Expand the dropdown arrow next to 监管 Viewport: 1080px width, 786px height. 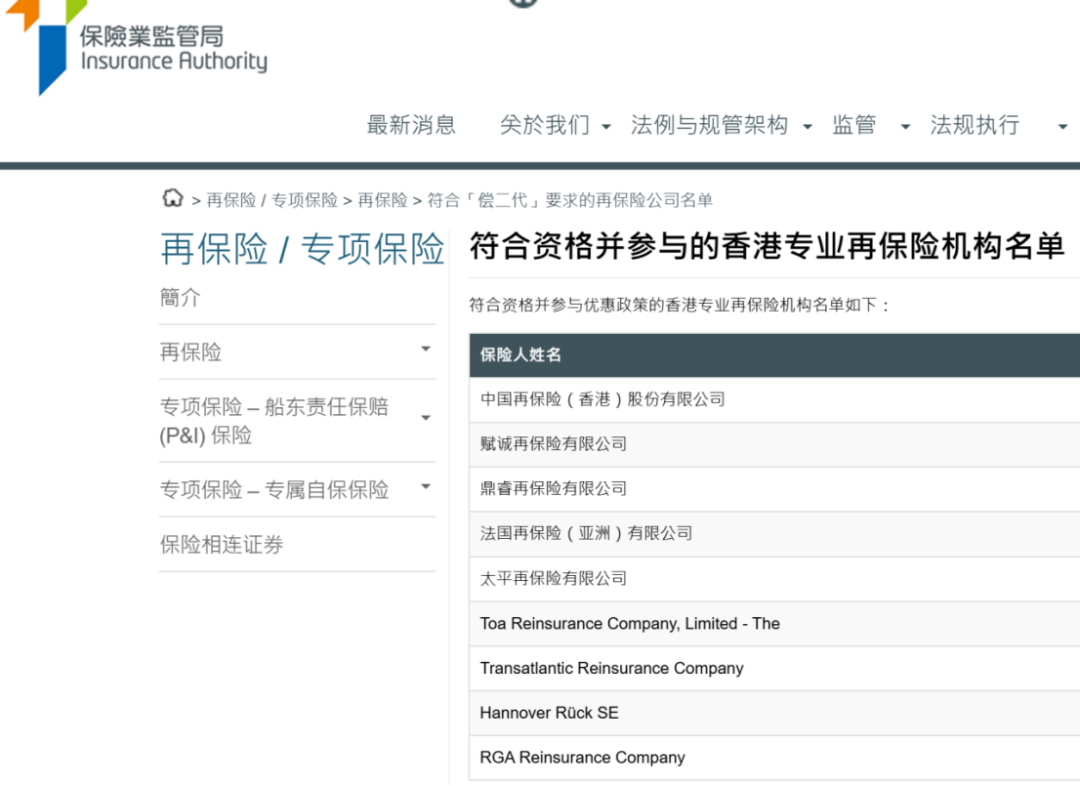(905, 127)
